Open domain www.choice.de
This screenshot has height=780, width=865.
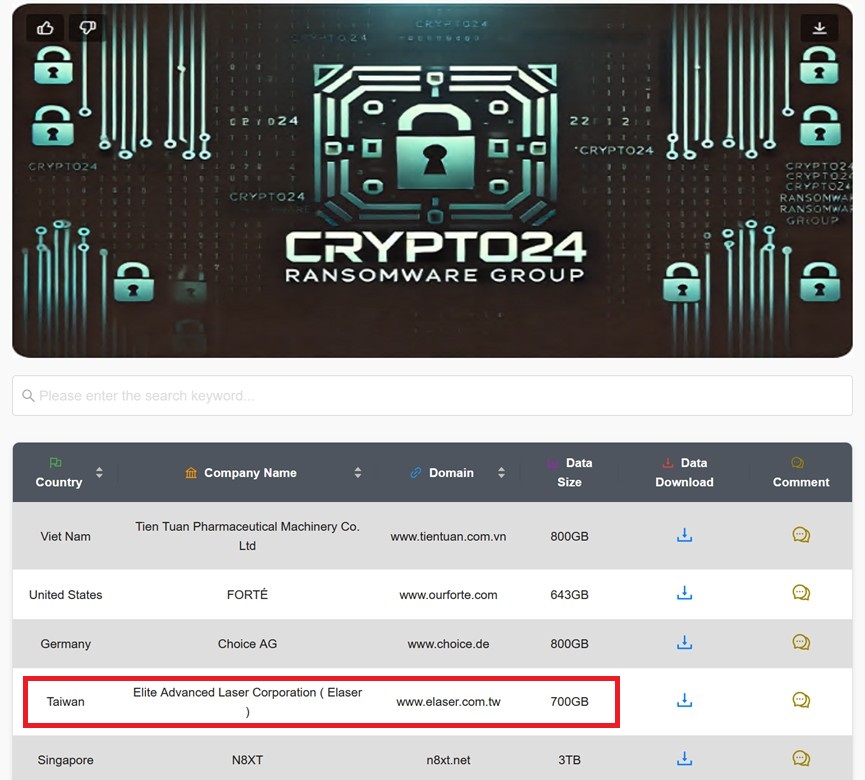pyautogui.click(x=448, y=644)
